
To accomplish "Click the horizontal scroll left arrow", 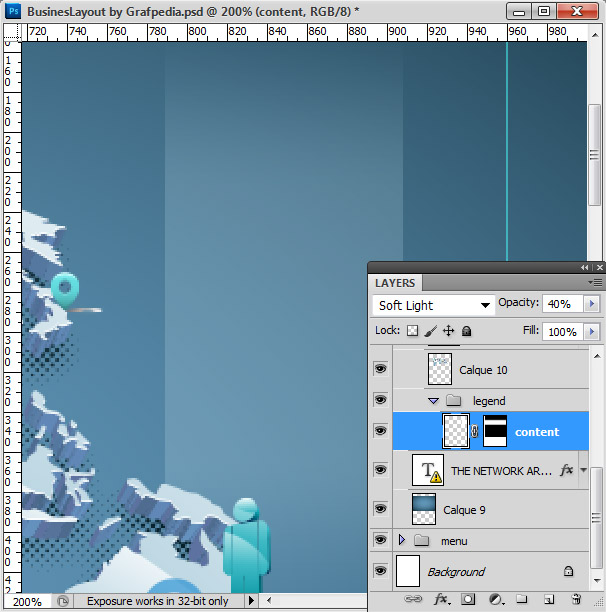I will (x=269, y=601).
